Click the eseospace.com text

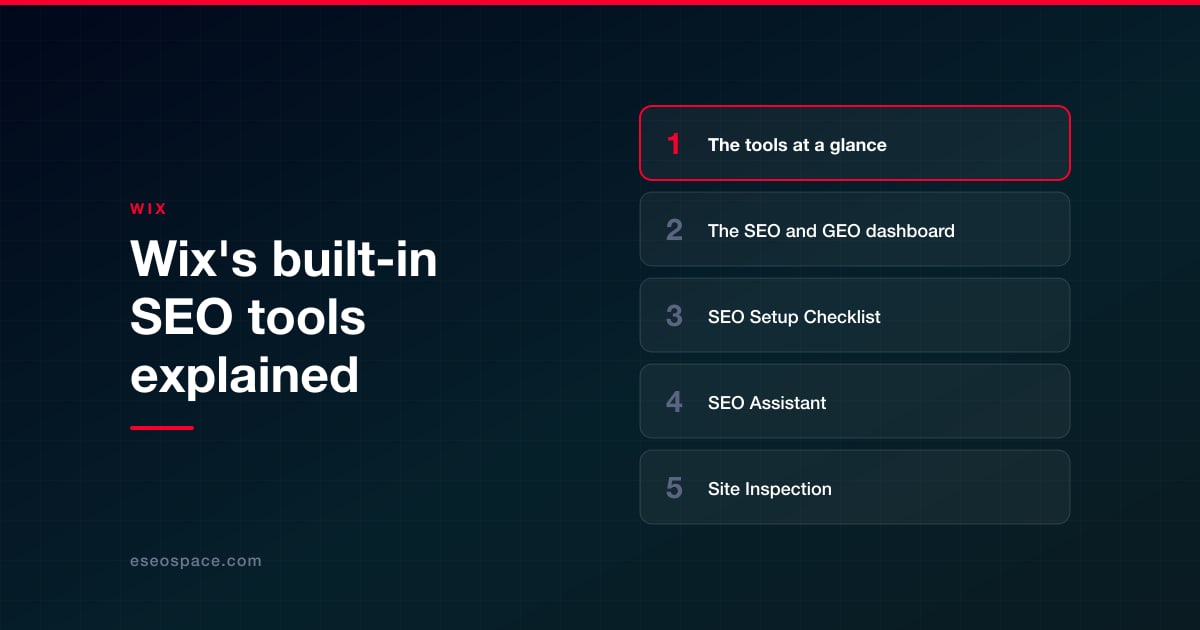click(196, 561)
